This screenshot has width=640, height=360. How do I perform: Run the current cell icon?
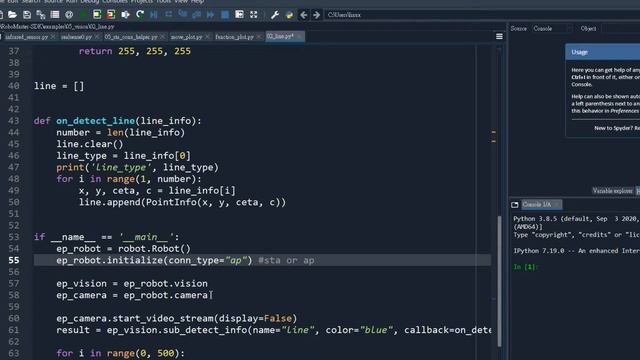97,15
